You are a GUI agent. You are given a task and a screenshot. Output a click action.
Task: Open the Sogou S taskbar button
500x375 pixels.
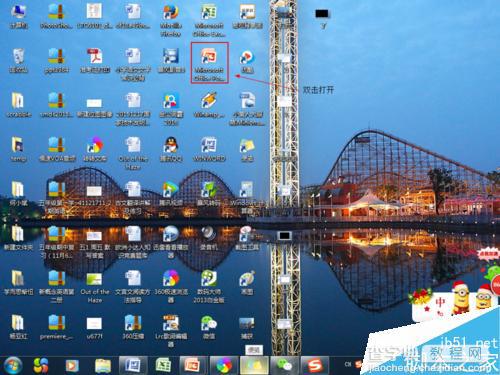pyautogui.click(x=315, y=365)
